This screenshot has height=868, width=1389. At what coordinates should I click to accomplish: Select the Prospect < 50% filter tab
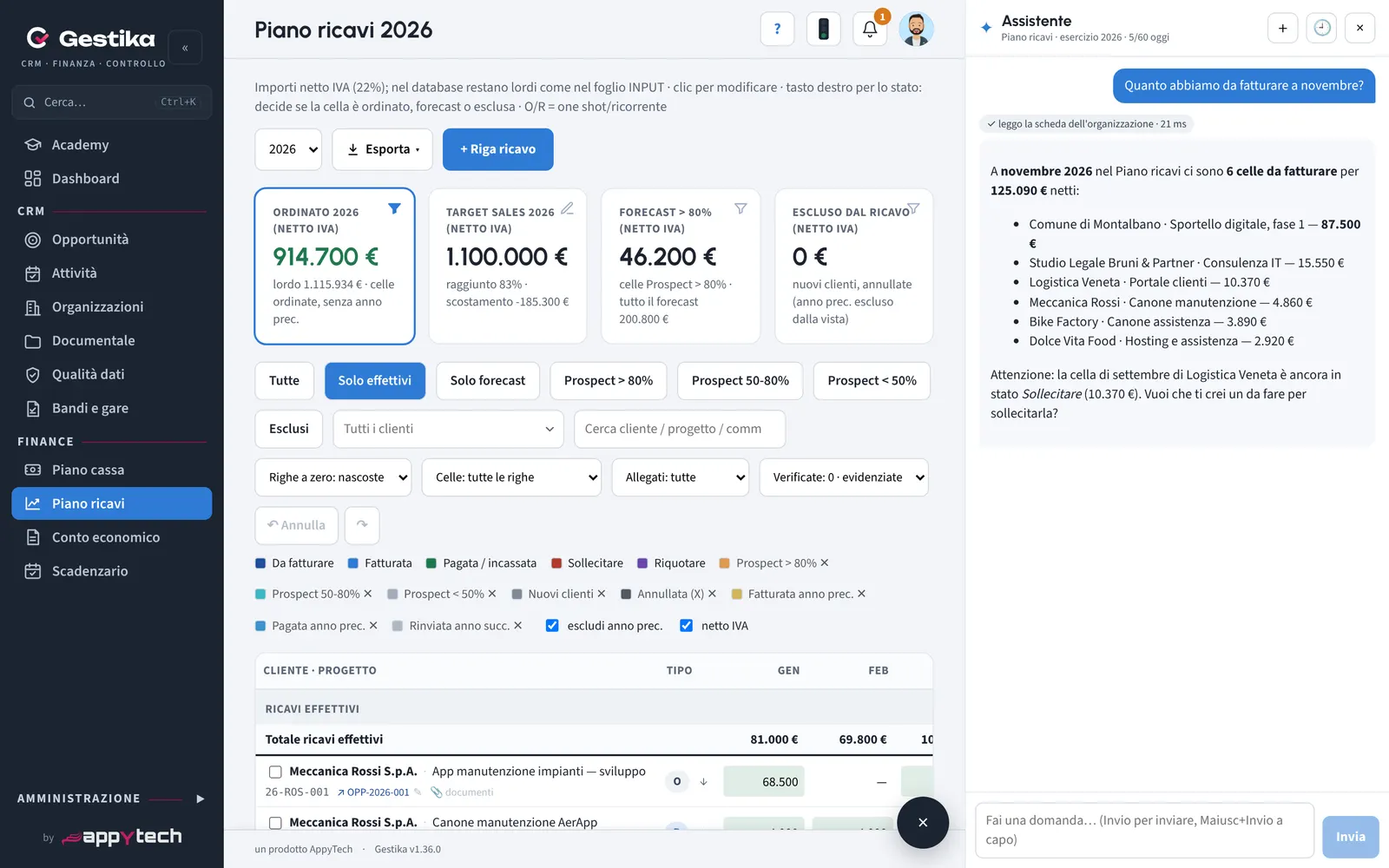tap(872, 380)
